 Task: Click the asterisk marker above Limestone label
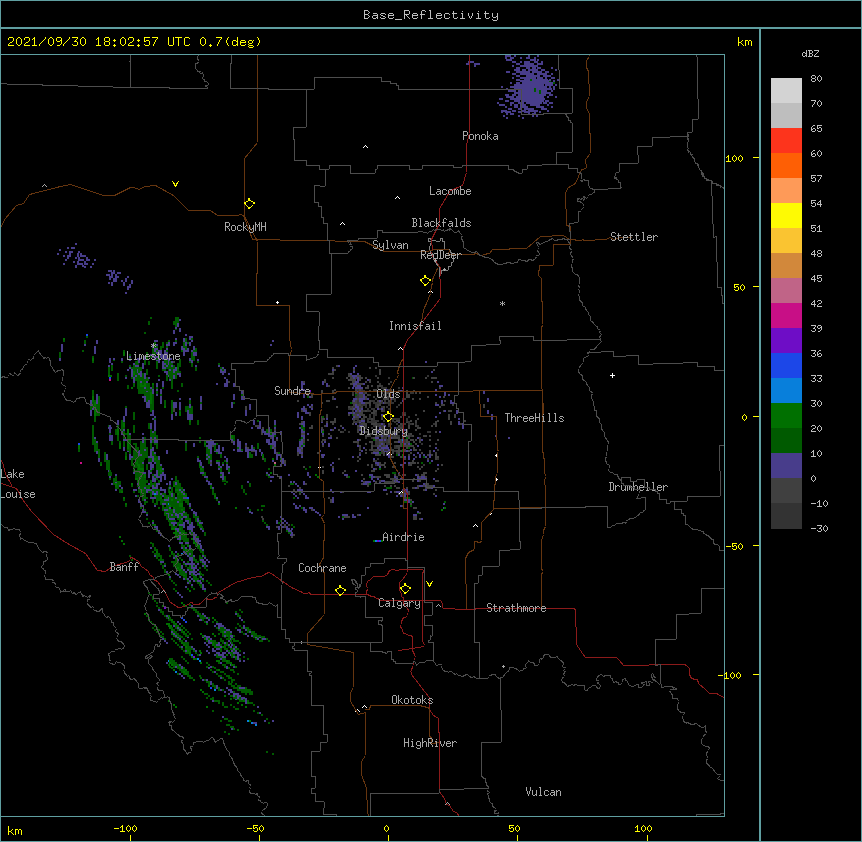[154, 346]
